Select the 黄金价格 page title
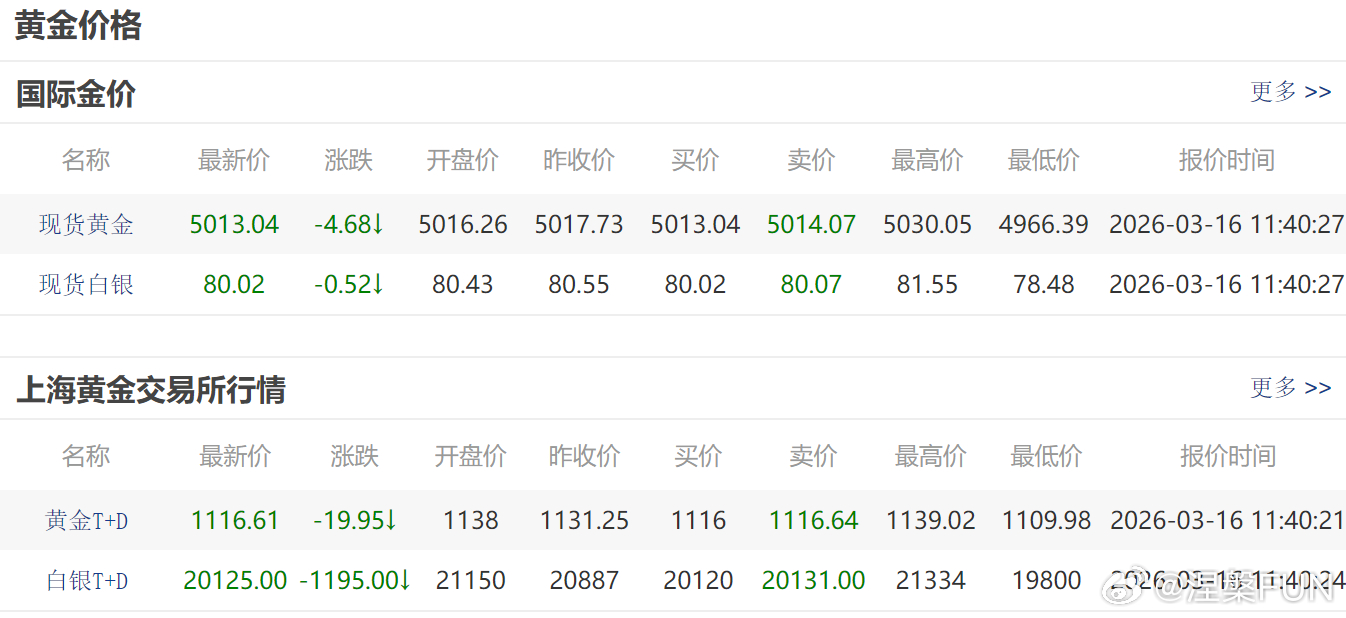The width and height of the screenshot is (1346, 618). point(77,27)
